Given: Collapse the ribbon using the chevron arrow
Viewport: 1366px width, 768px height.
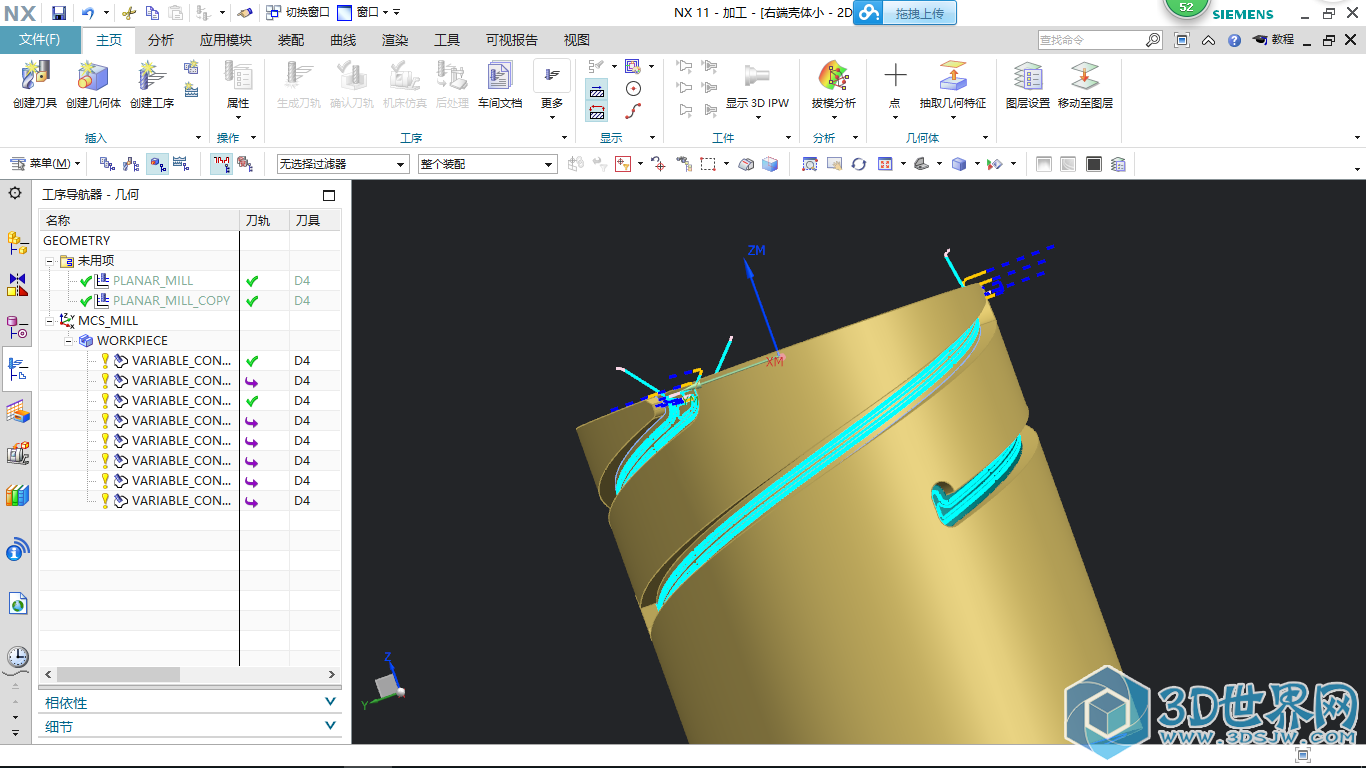Looking at the screenshot, I should pyautogui.click(x=1208, y=40).
